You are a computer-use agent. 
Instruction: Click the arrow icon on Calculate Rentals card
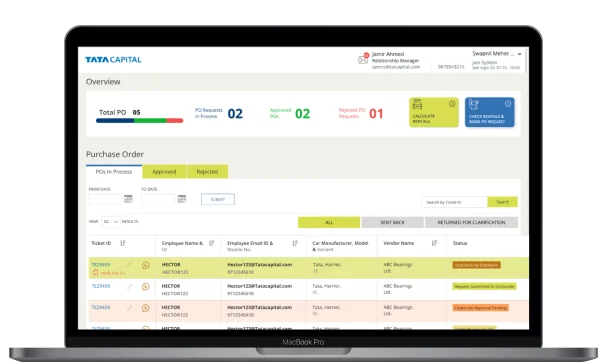click(x=452, y=104)
